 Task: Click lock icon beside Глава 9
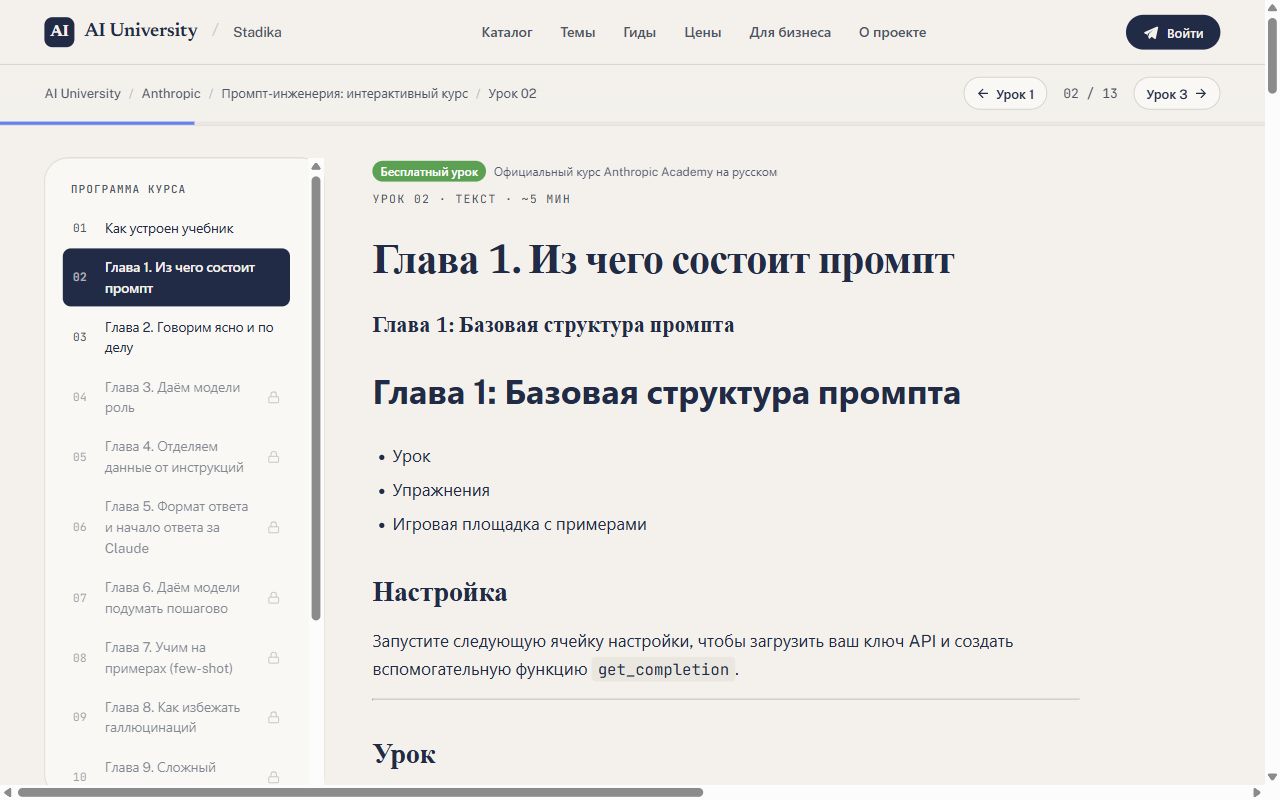[x=274, y=777]
